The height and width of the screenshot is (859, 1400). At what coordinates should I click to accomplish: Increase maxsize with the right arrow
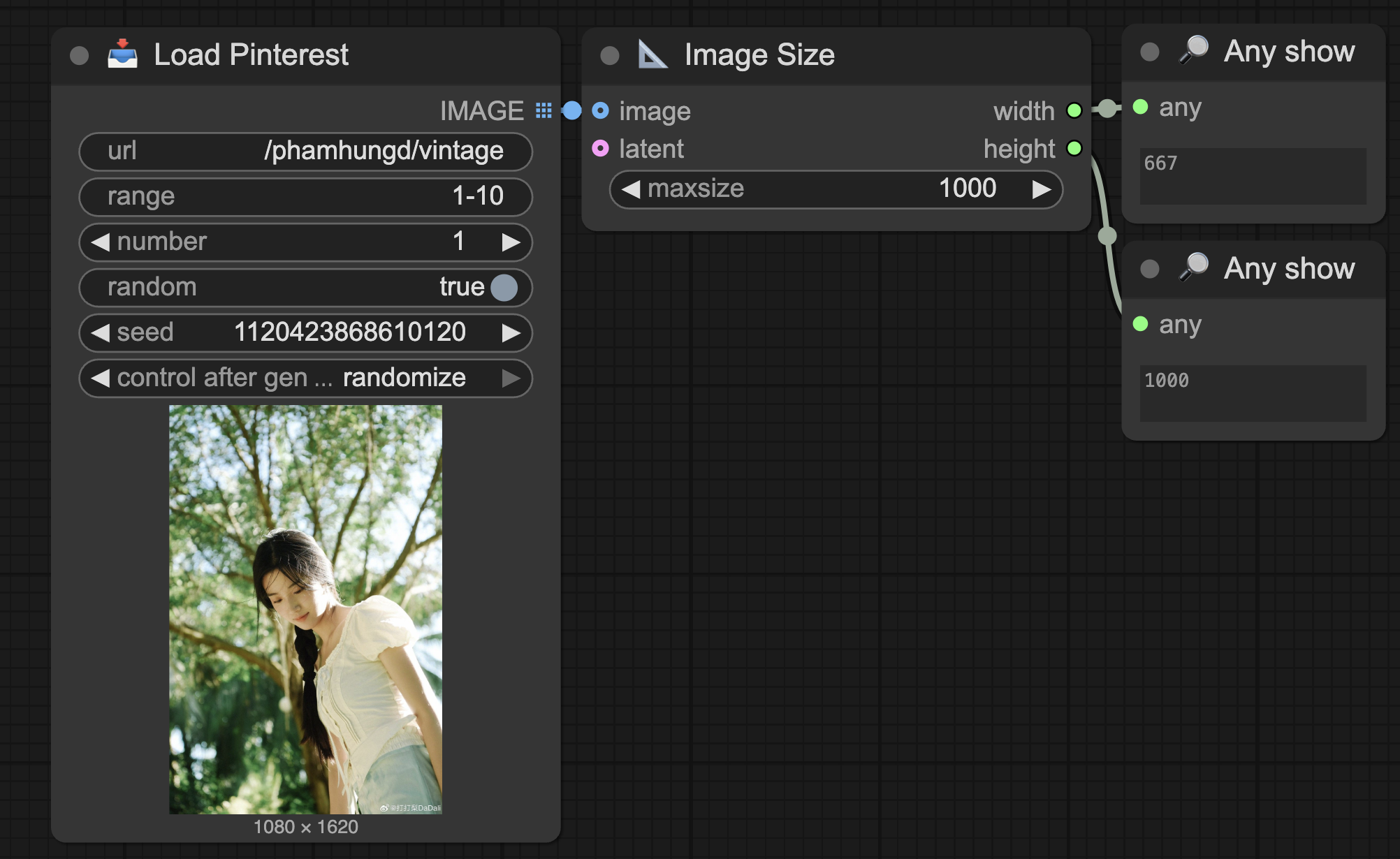point(1042,189)
